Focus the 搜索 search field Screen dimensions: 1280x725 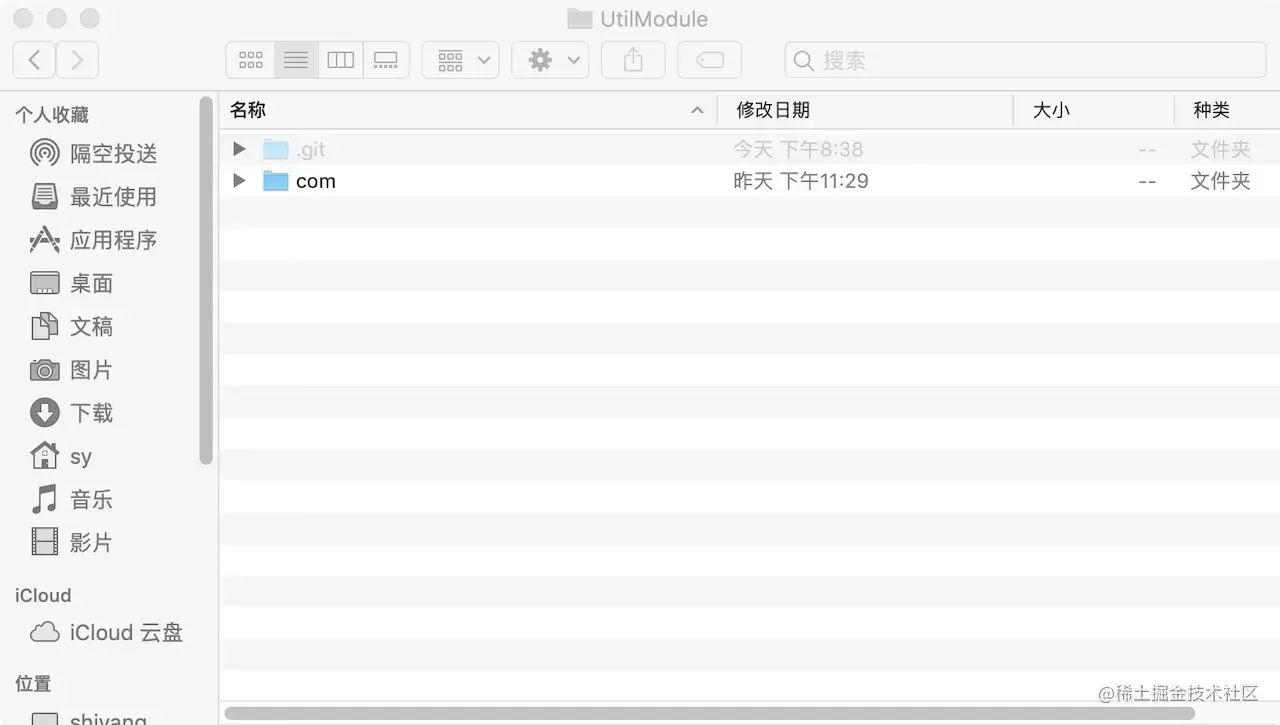tap(1027, 60)
